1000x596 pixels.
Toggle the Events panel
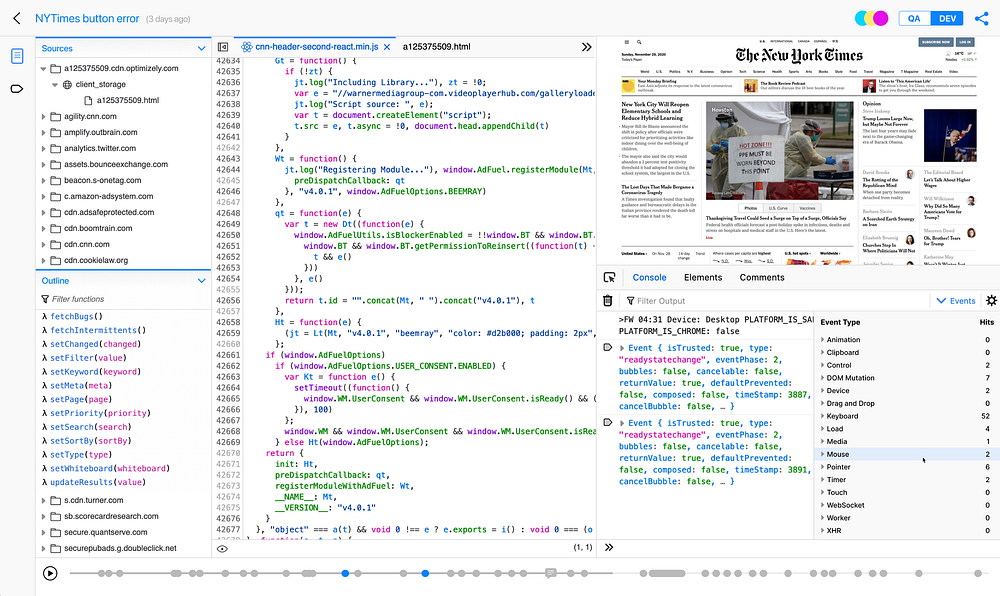click(x=955, y=300)
